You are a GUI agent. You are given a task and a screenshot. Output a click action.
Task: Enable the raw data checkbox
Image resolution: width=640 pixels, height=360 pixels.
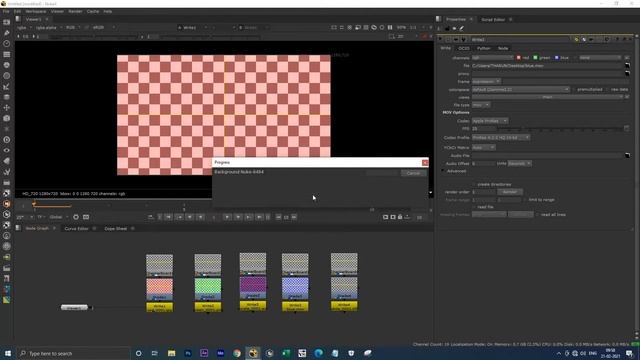click(607, 89)
